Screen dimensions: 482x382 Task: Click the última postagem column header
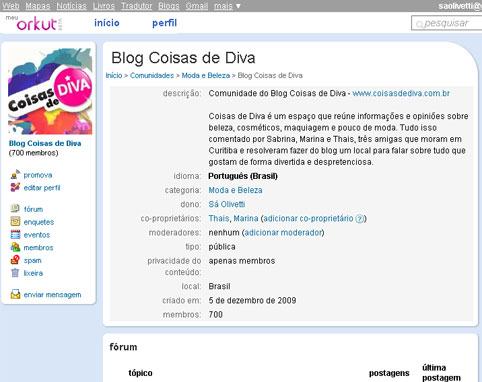click(441, 373)
